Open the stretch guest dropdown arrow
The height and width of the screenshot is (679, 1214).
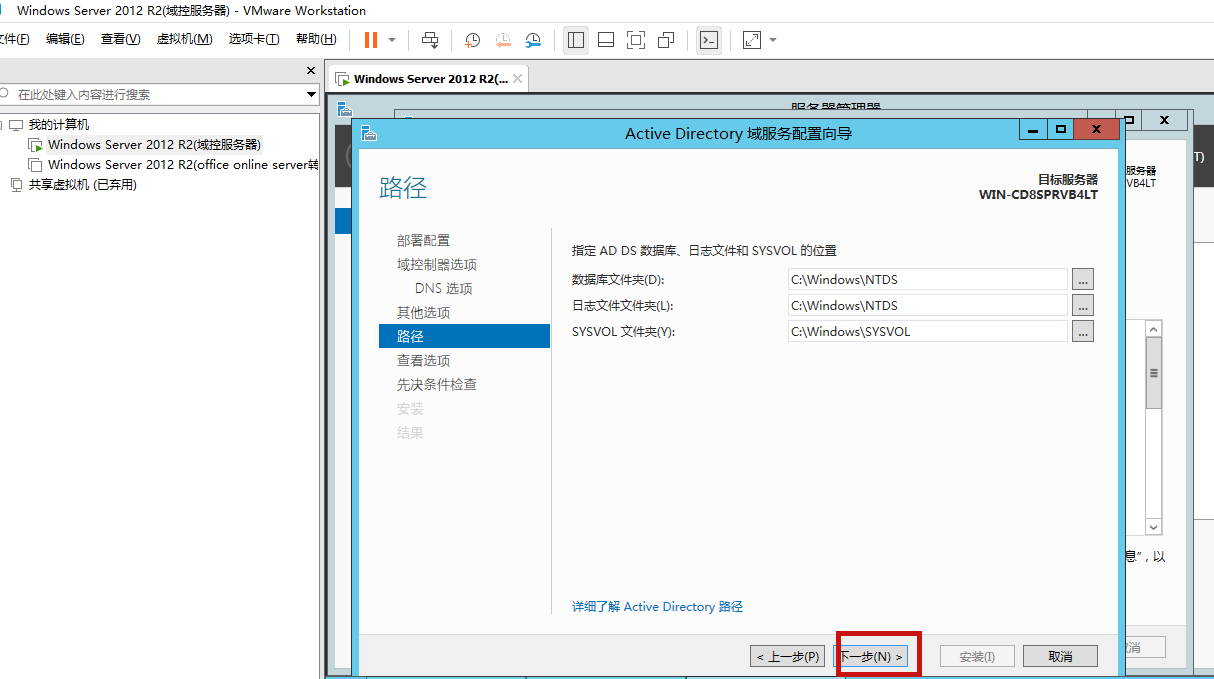[773, 40]
